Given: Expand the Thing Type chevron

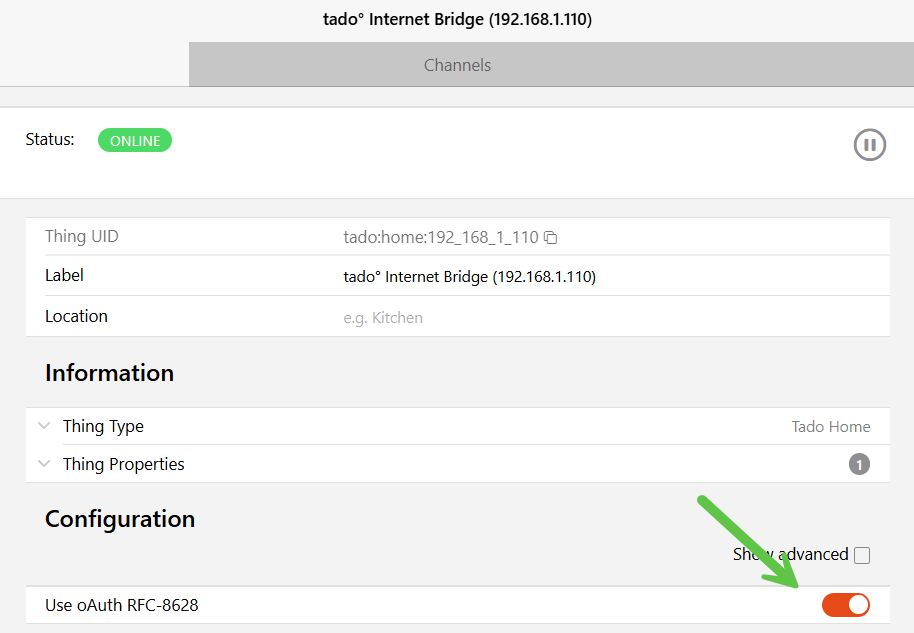Looking at the screenshot, I should pos(44,426).
